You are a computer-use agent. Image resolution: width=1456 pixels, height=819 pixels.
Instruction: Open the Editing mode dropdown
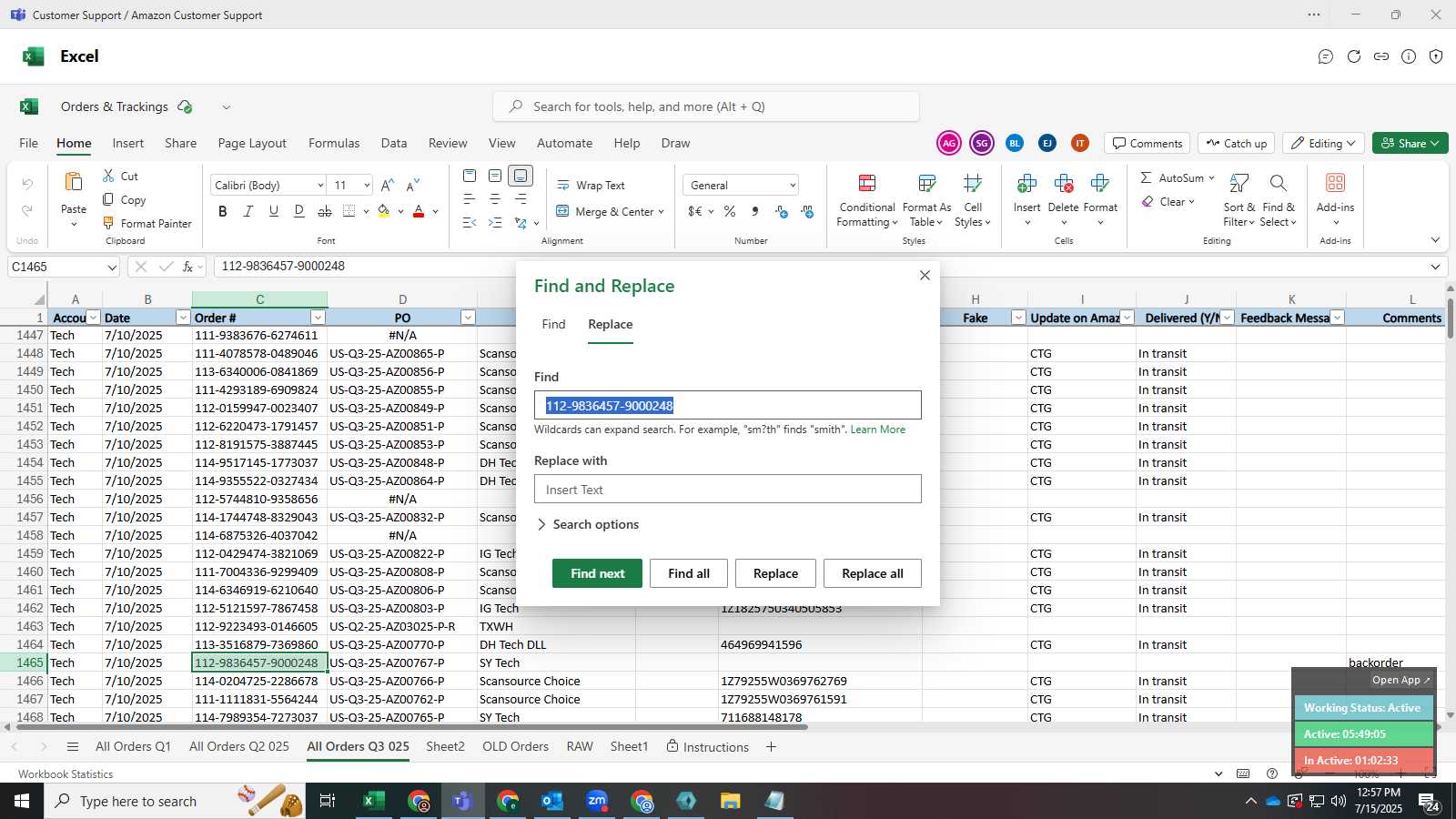pyautogui.click(x=1324, y=143)
